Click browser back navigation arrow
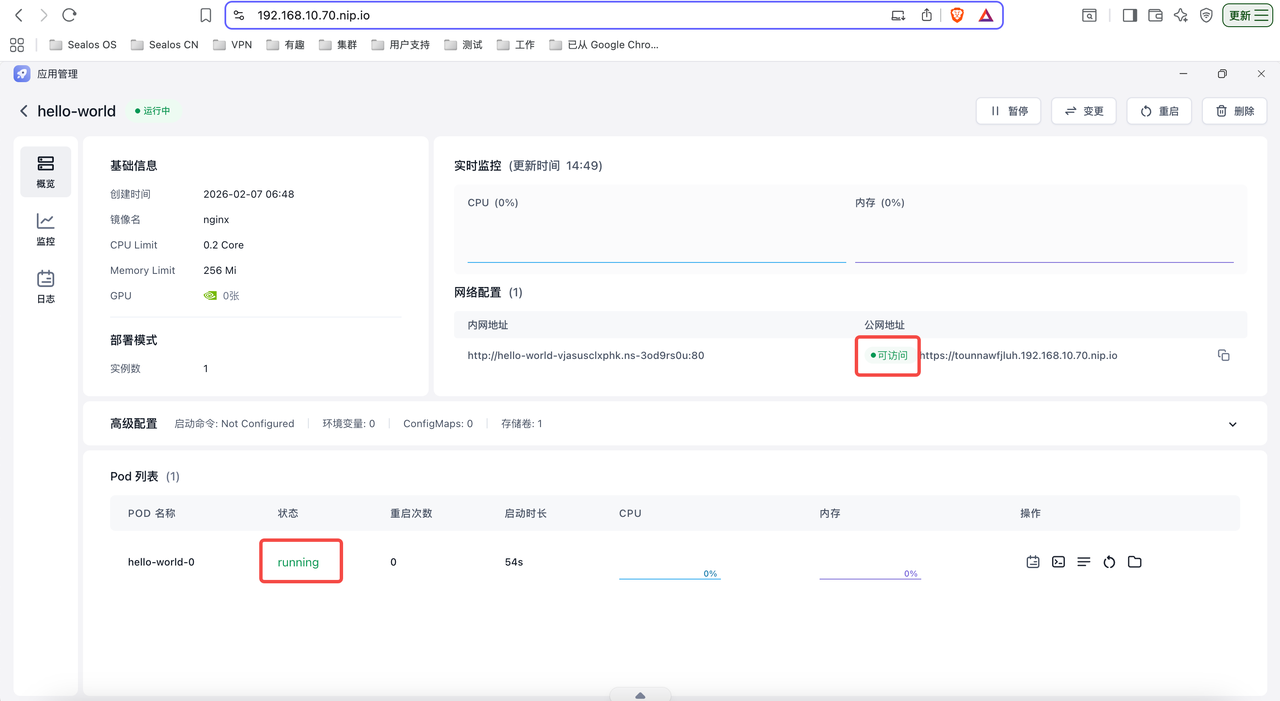1280x701 pixels. point(19,15)
